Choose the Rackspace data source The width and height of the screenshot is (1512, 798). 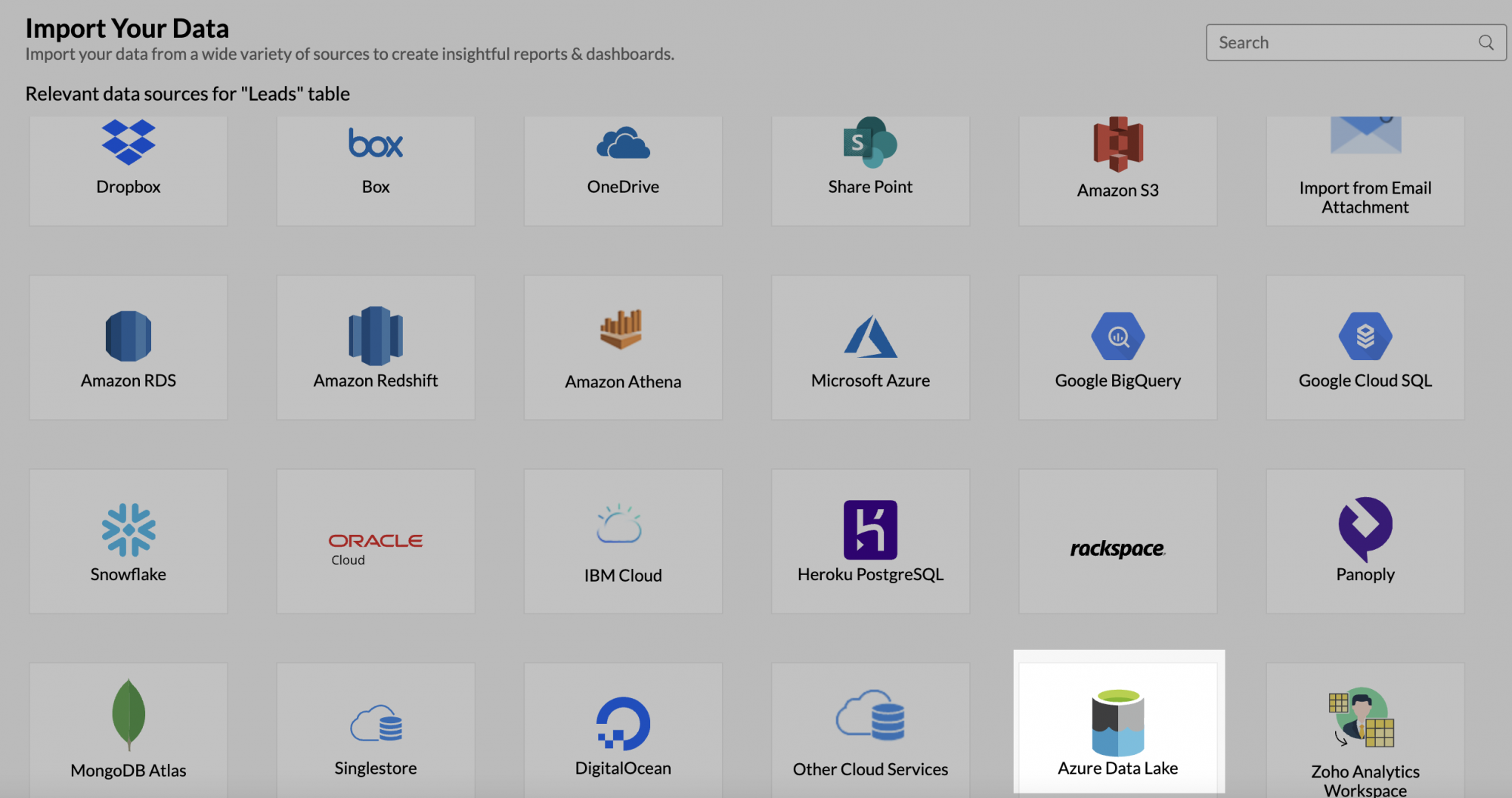(x=1117, y=541)
